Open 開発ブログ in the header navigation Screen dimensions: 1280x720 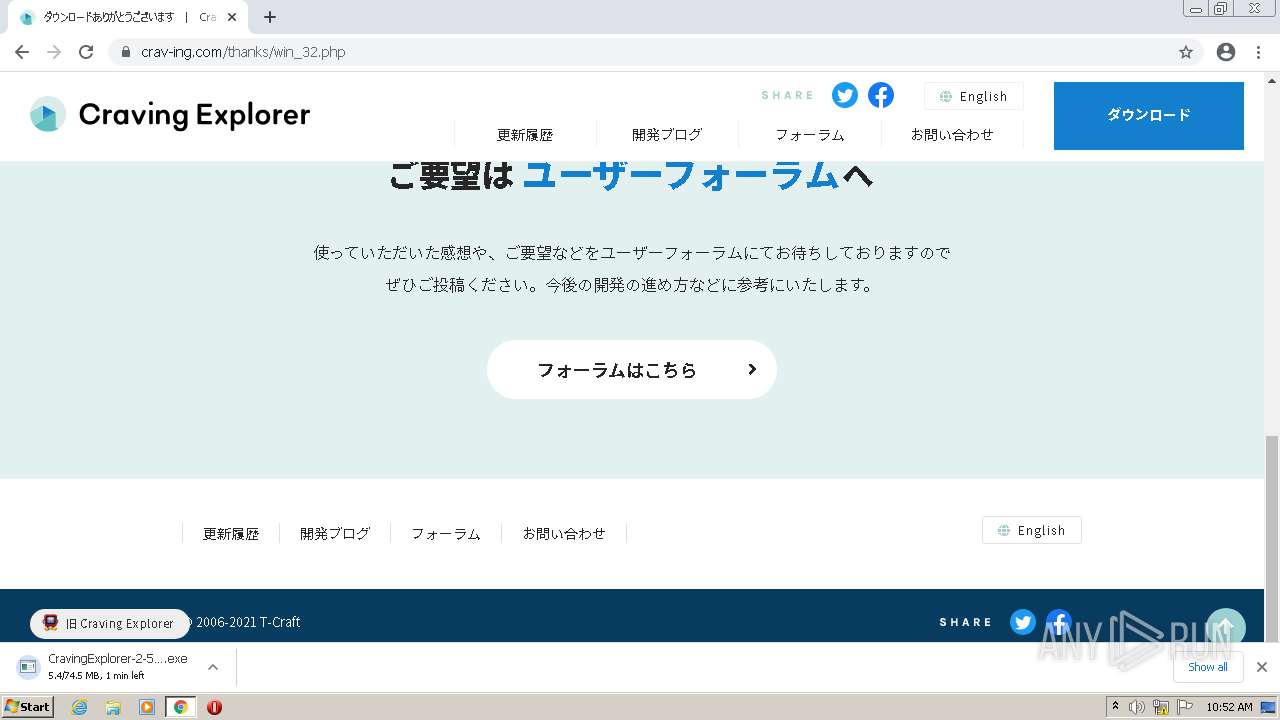tap(667, 134)
